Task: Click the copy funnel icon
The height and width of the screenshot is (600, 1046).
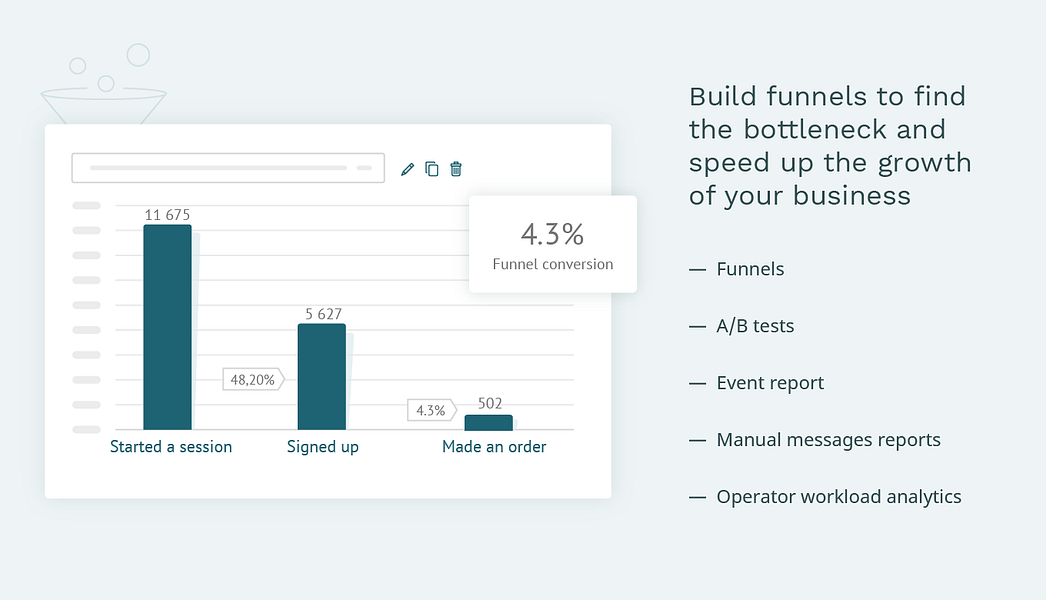Action: click(x=432, y=169)
